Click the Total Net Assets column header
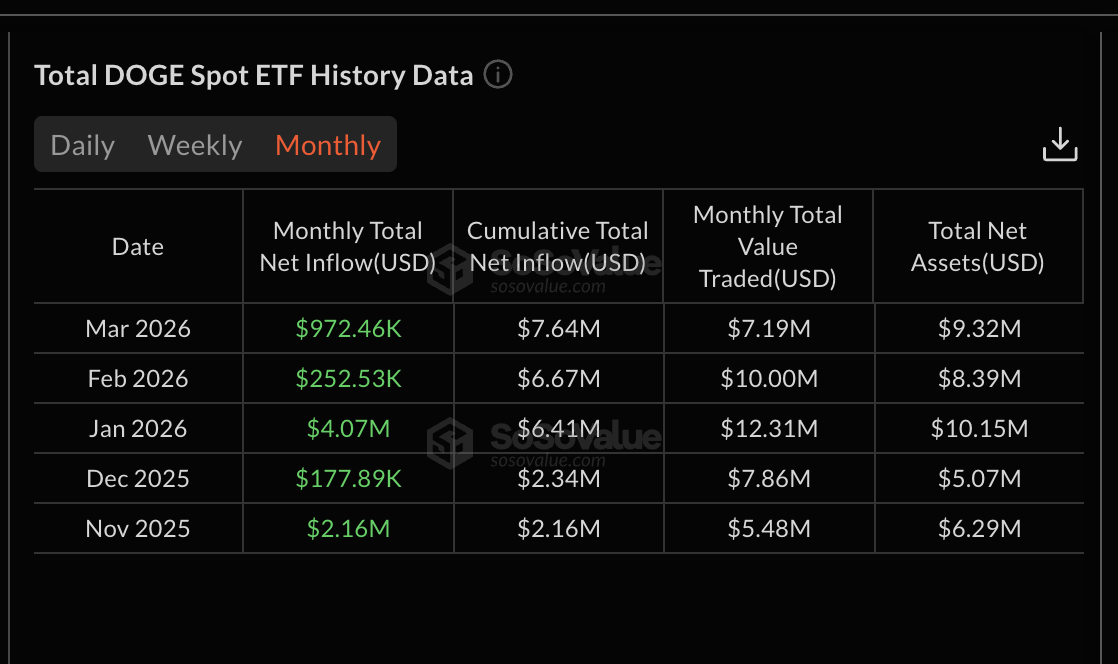This screenshot has height=664, width=1118. [x=977, y=246]
